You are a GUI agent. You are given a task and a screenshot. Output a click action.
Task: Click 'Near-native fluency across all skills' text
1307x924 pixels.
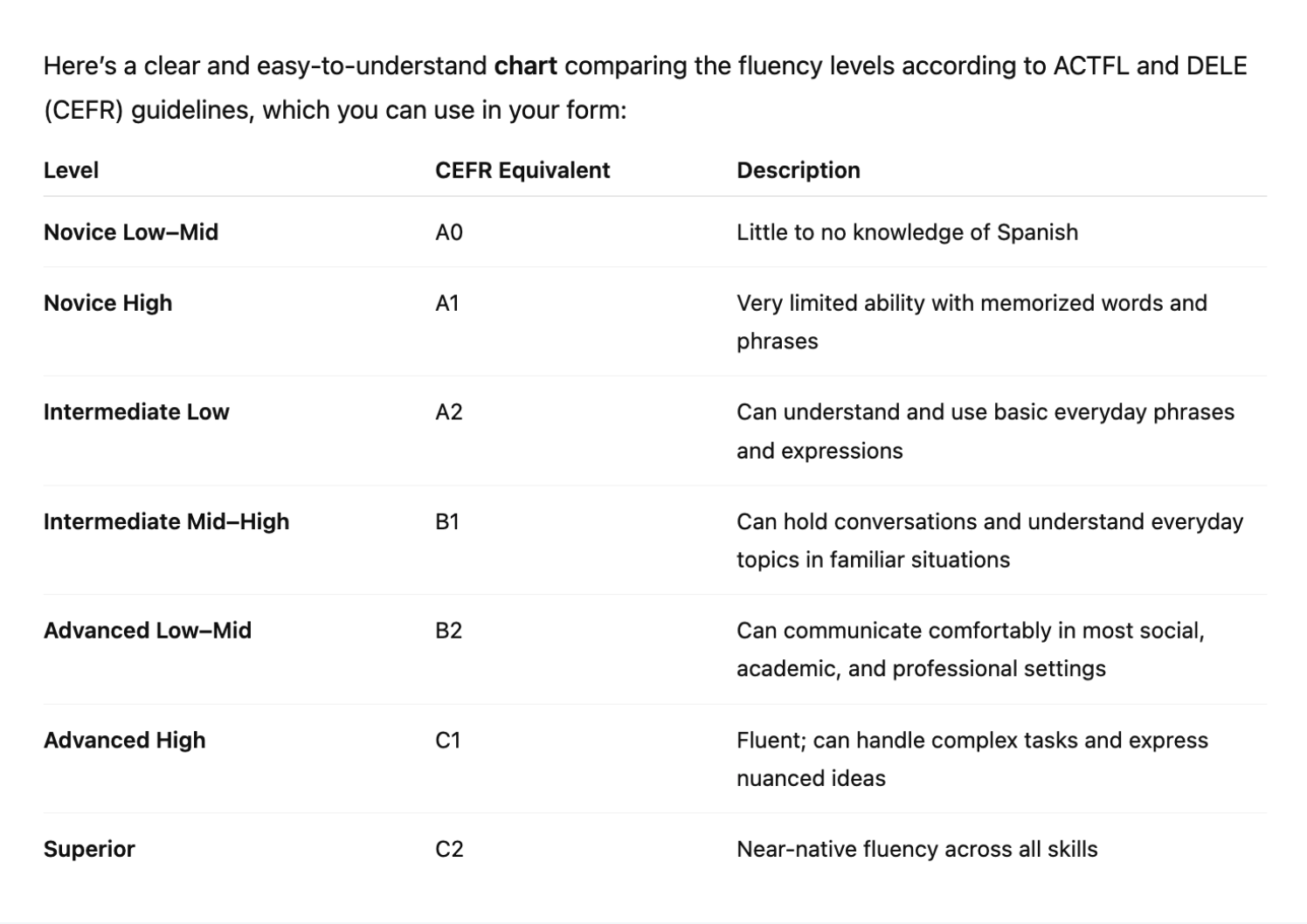pyautogui.click(x=917, y=849)
